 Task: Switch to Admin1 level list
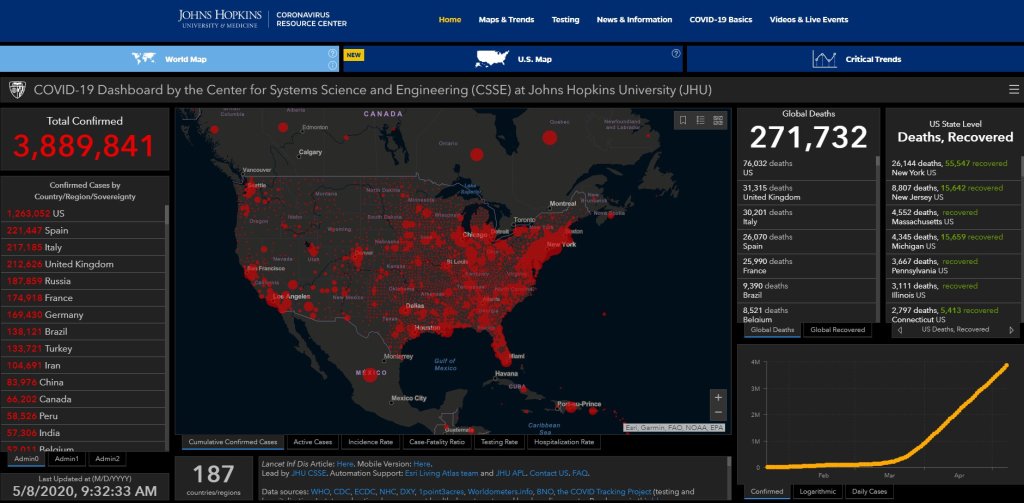pyautogui.click(x=66, y=459)
